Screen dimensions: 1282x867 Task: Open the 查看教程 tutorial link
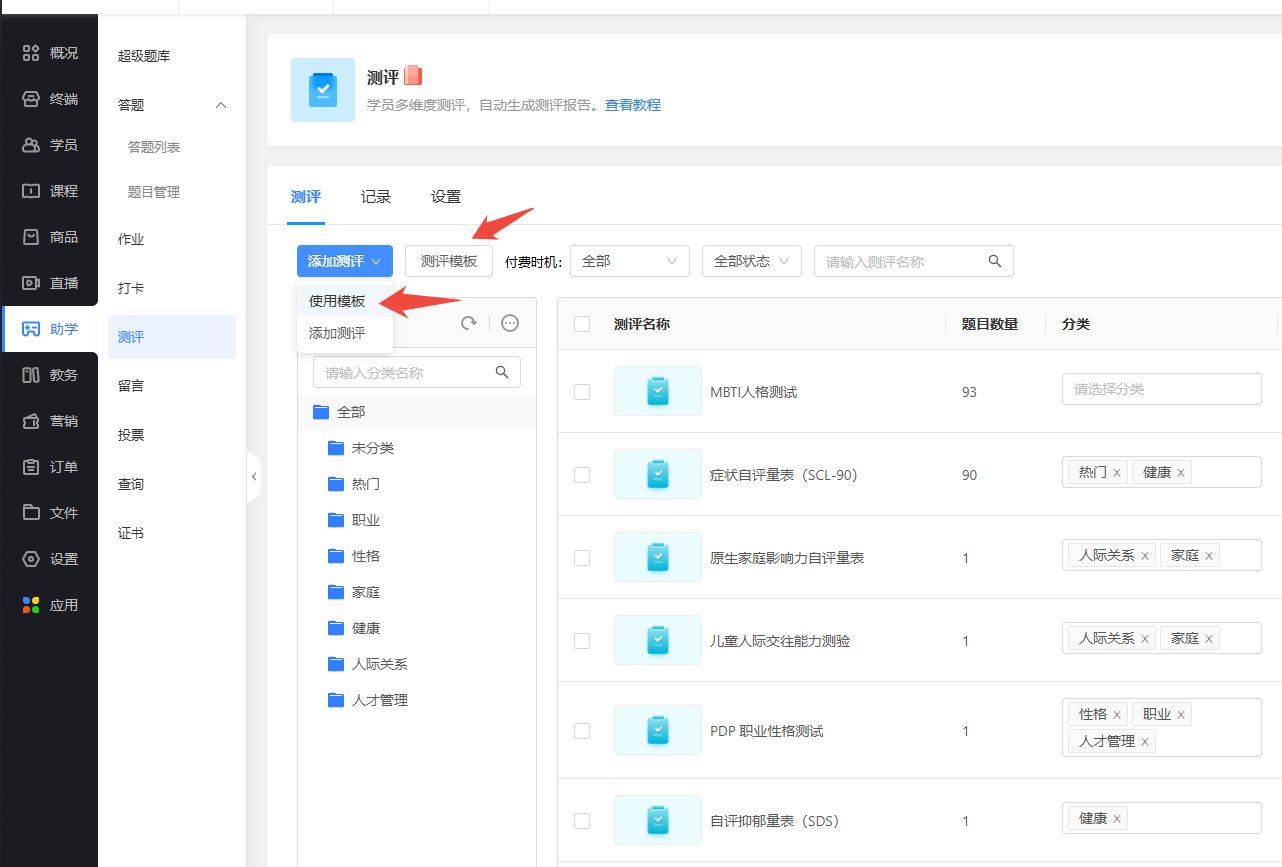coord(632,105)
